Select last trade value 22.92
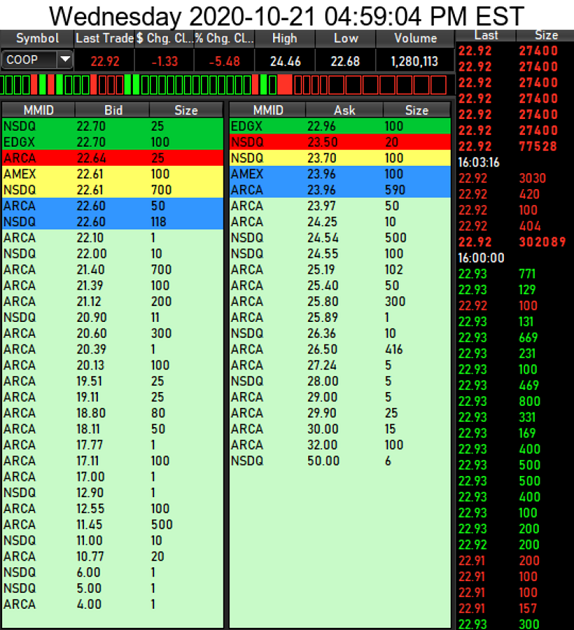 [x=105, y=61]
